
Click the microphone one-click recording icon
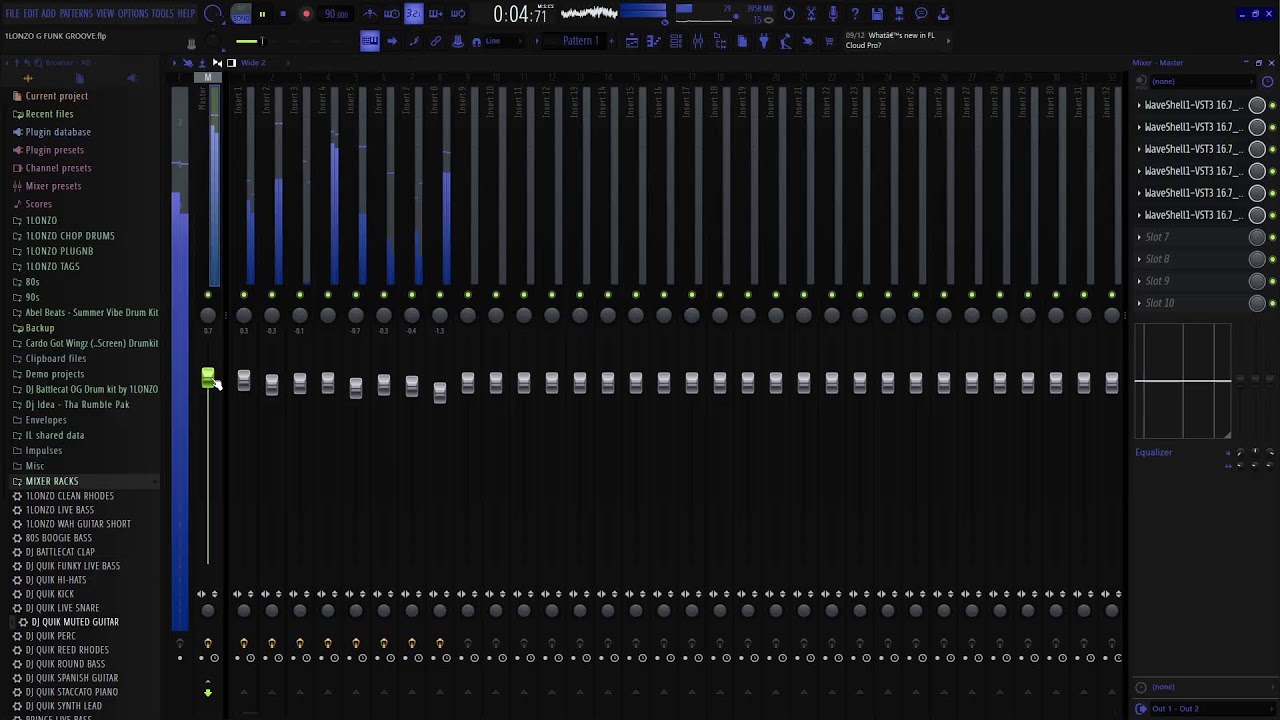pyautogui.click(x=833, y=14)
